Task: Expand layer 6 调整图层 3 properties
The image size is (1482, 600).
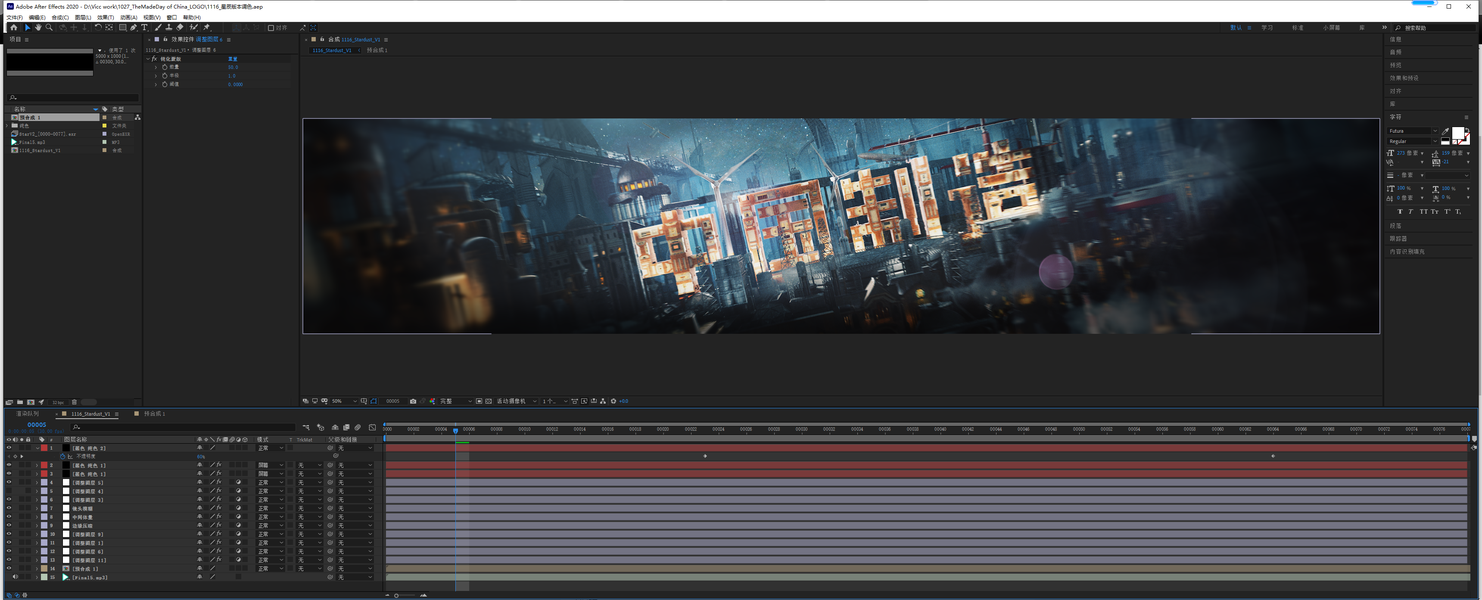Action: (37, 499)
